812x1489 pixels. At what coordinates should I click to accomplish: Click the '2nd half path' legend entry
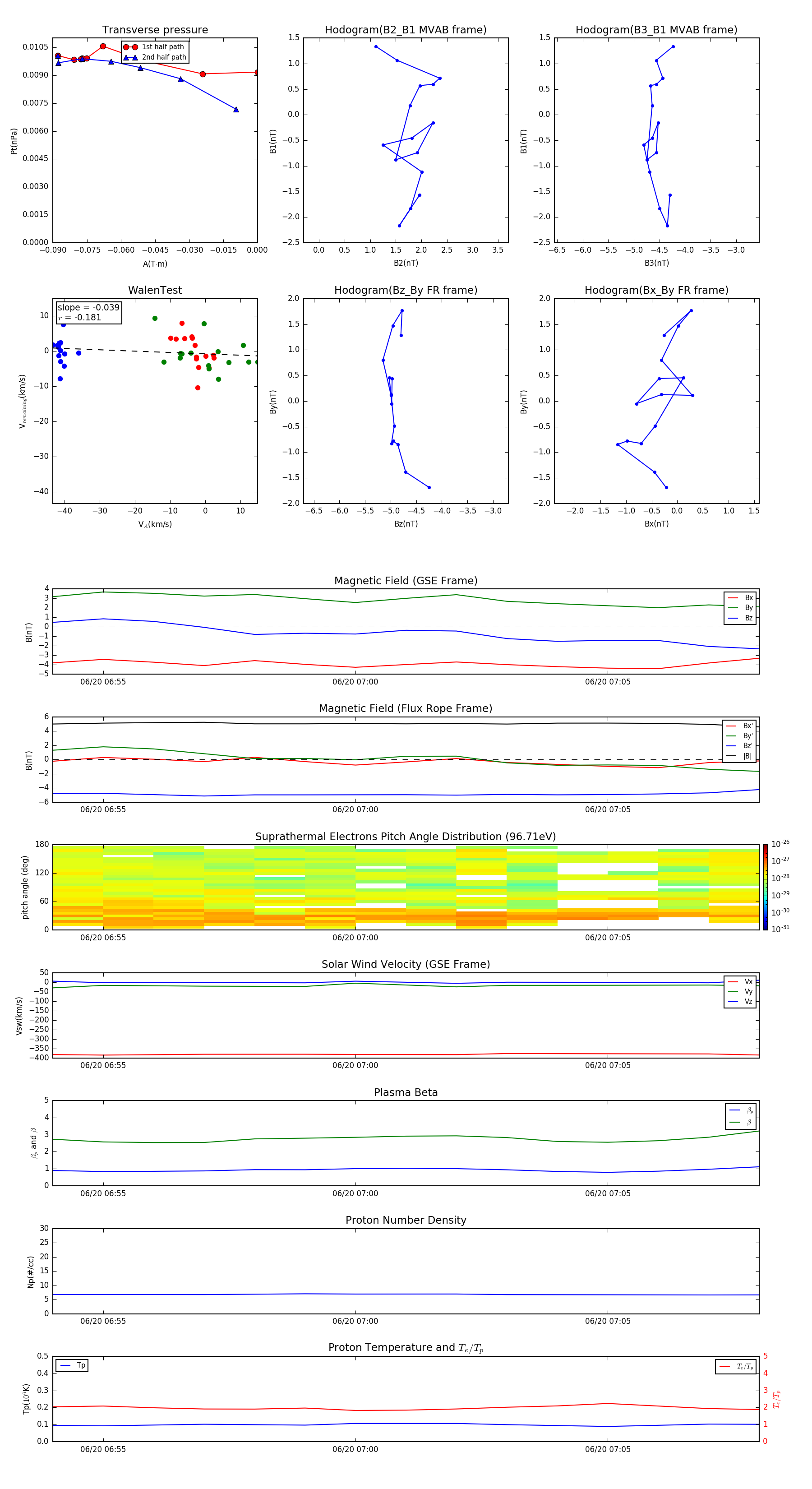click(155, 57)
